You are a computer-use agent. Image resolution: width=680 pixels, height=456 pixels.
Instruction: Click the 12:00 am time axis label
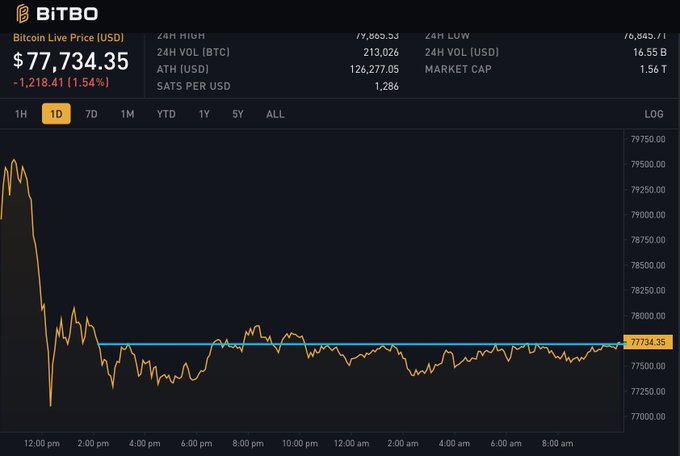pos(351,443)
